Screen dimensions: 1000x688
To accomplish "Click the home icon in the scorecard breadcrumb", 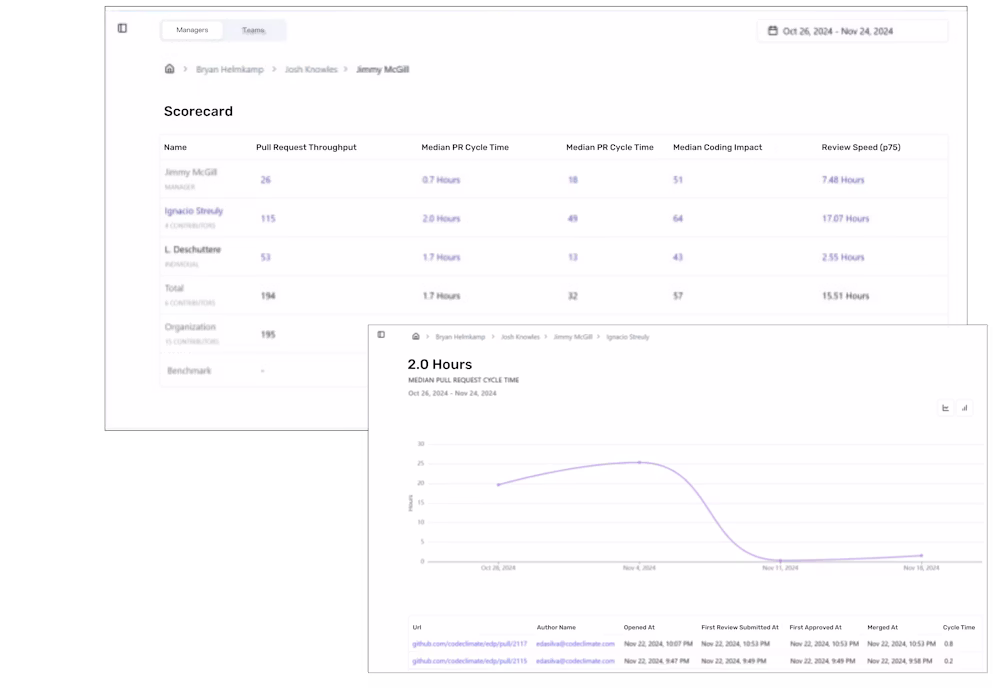I will pyautogui.click(x=169, y=70).
